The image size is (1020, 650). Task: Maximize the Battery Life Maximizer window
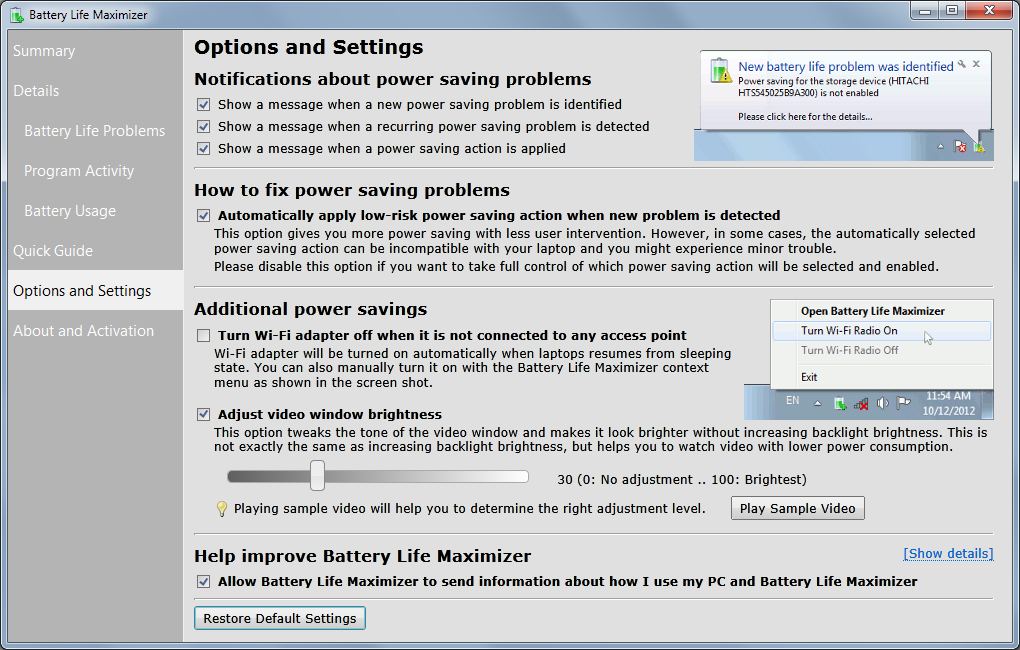pos(952,10)
